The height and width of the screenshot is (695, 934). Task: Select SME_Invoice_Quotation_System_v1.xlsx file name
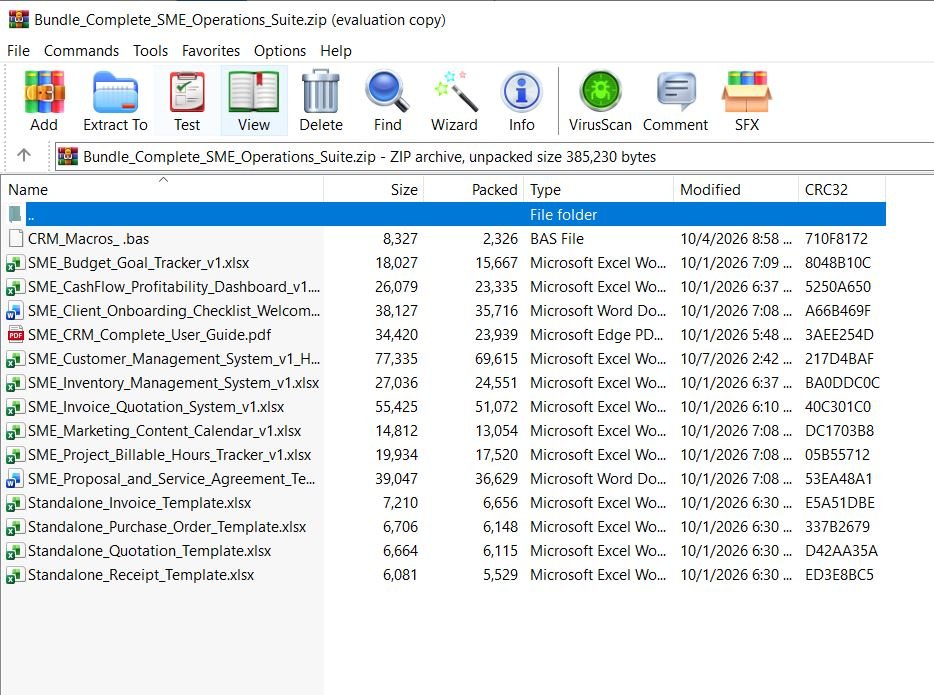pos(156,407)
